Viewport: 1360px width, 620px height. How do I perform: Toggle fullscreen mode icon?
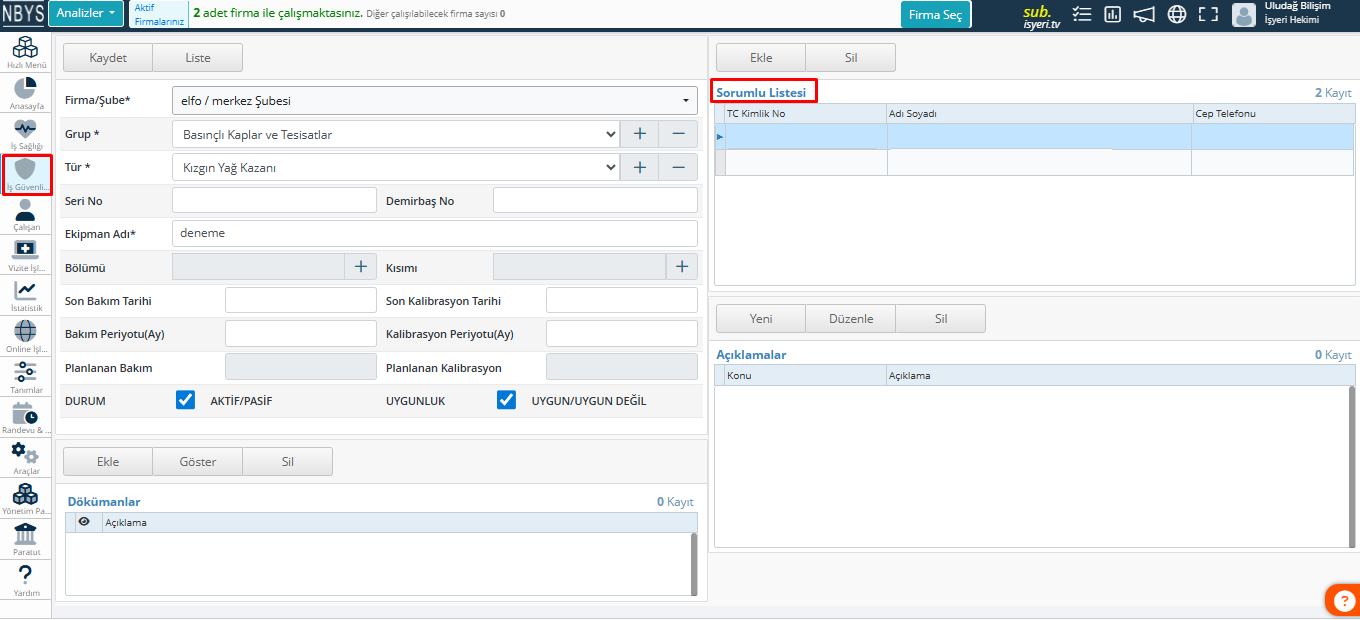point(1209,14)
